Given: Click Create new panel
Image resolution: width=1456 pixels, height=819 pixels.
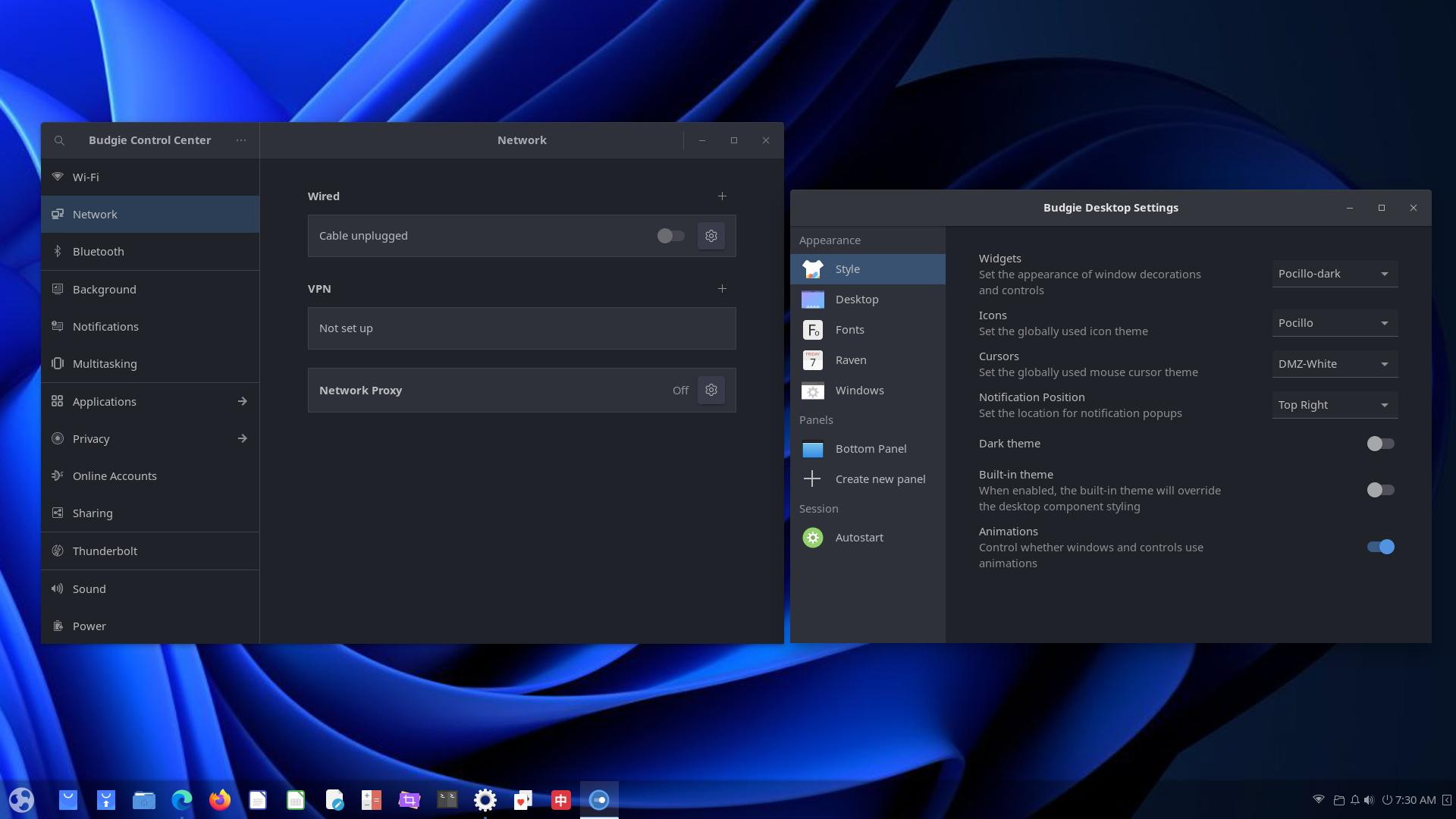Looking at the screenshot, I should pos(880,479).
